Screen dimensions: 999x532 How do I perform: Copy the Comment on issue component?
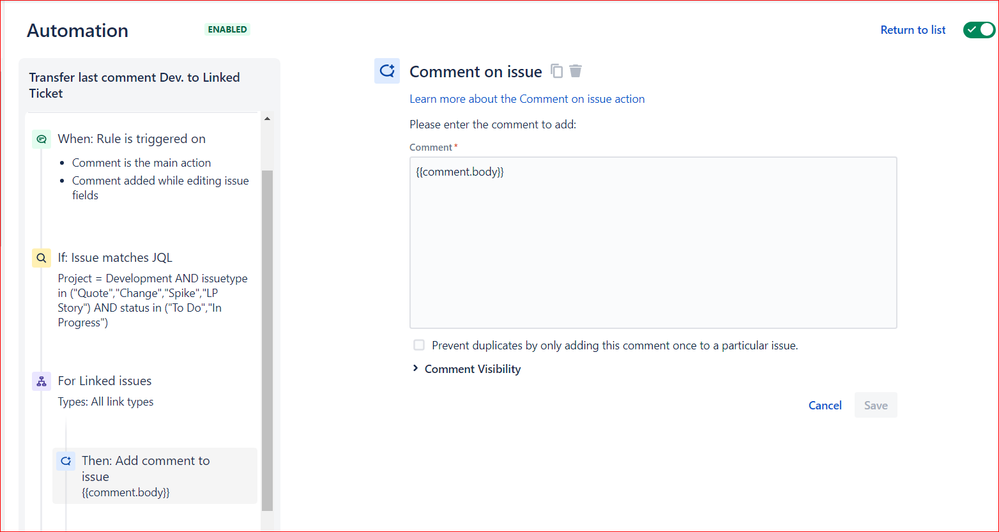557,71
